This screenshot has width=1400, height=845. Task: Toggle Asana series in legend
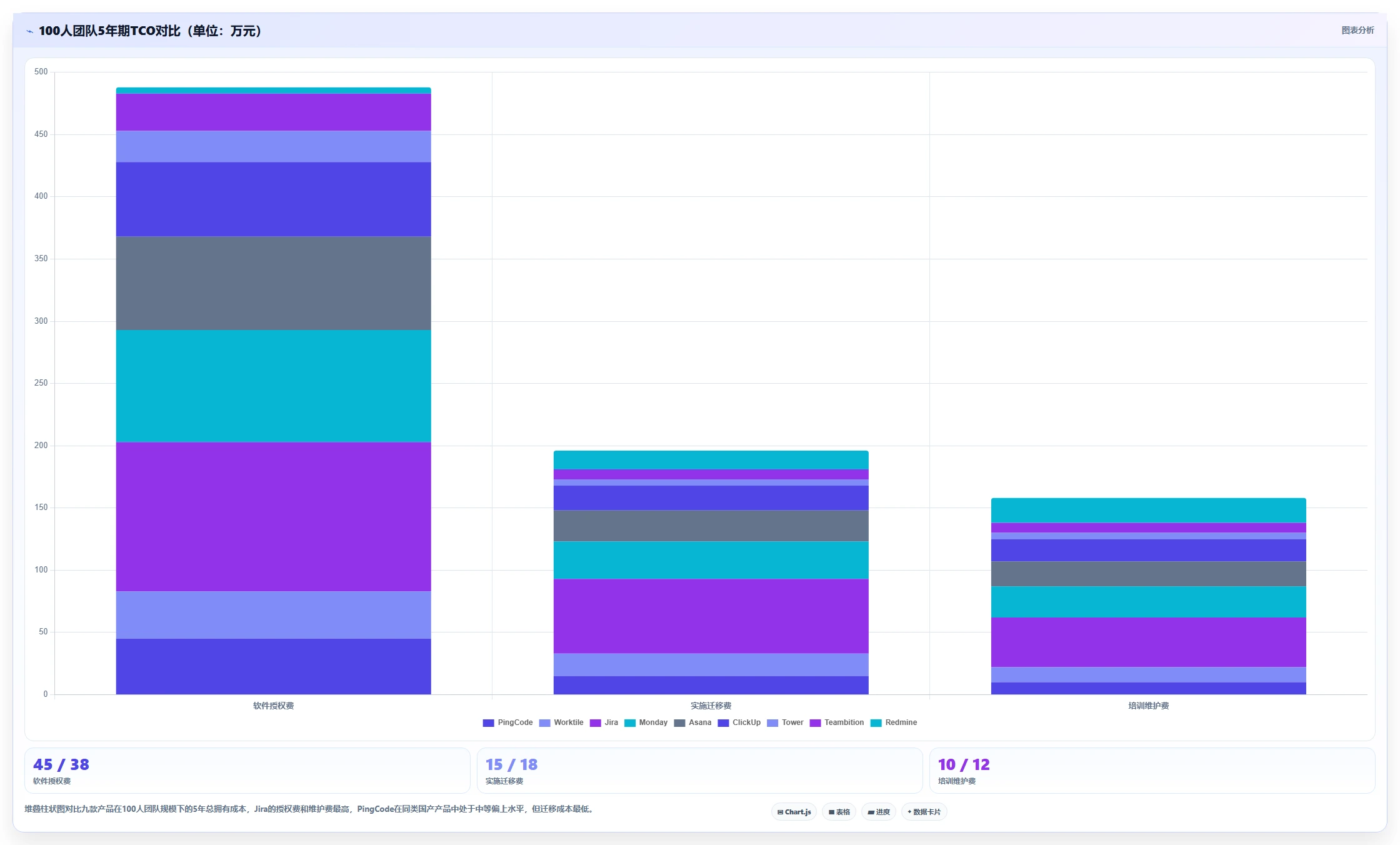692,722
